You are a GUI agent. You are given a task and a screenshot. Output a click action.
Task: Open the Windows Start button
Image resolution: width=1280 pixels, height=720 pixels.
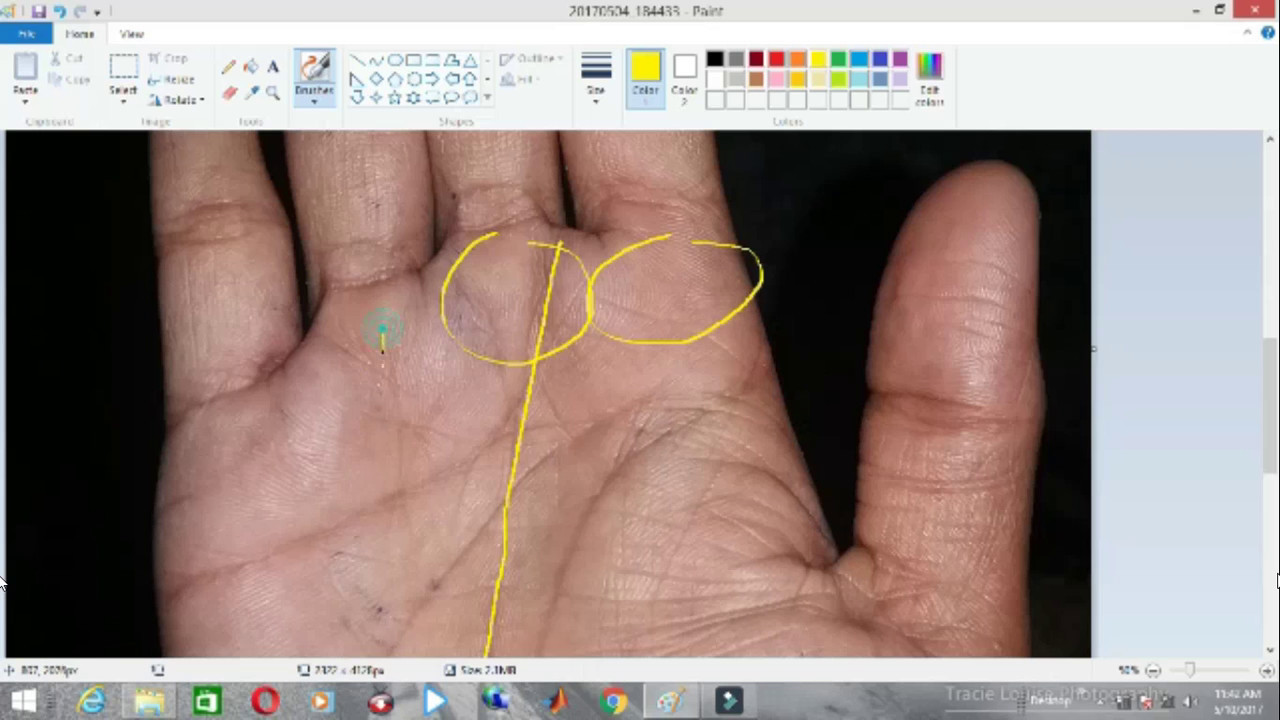[x=22, y=701]
